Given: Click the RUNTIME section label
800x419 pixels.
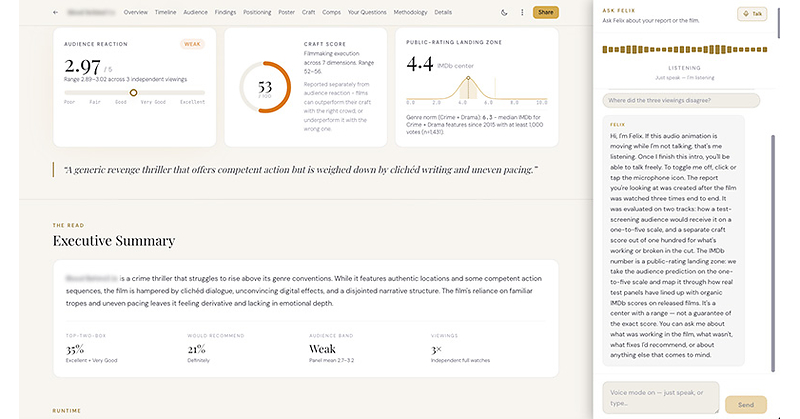Looking at the screenshot, I should [66, 411].
